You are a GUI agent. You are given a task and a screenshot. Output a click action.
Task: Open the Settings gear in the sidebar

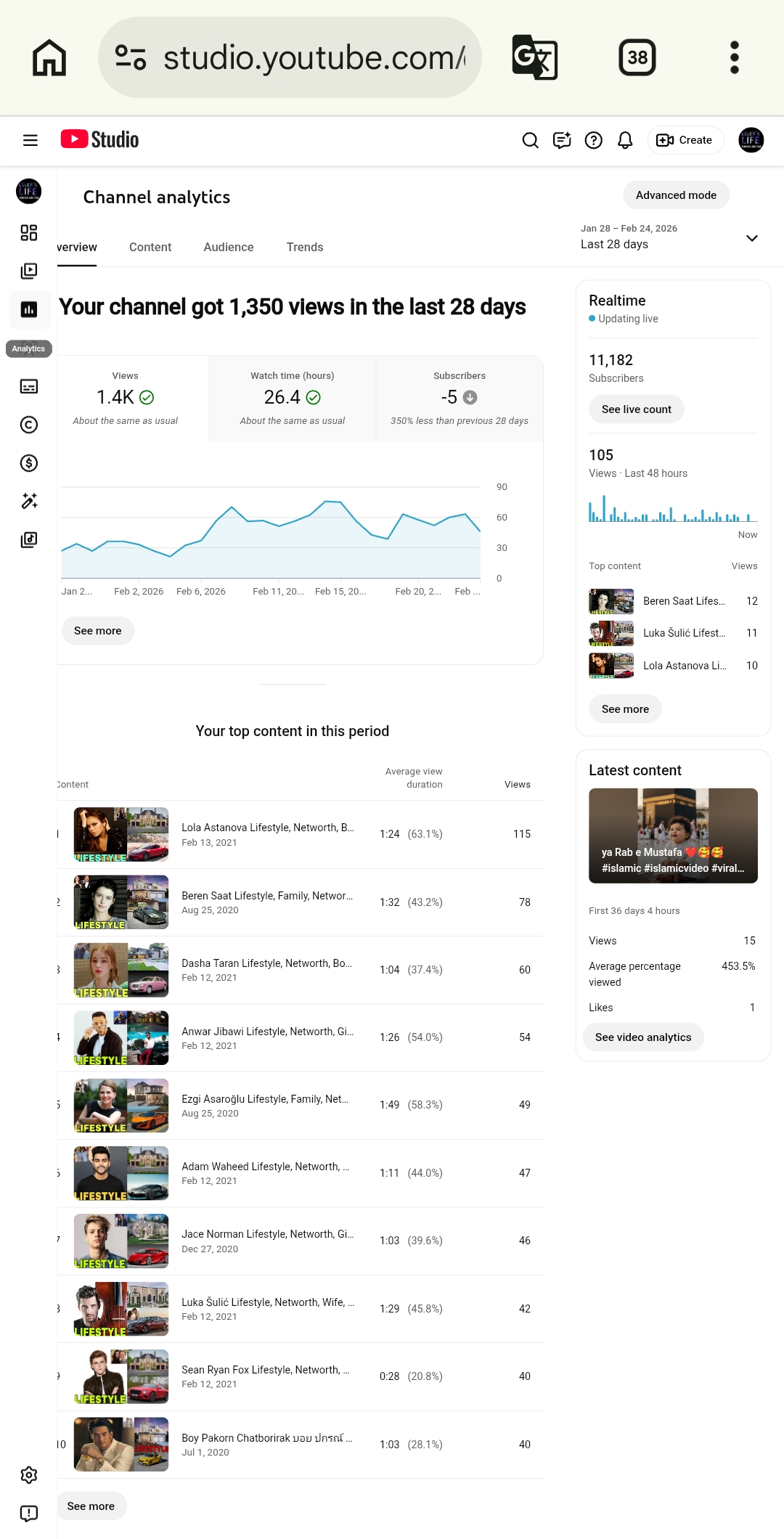tap(29, 1475)
